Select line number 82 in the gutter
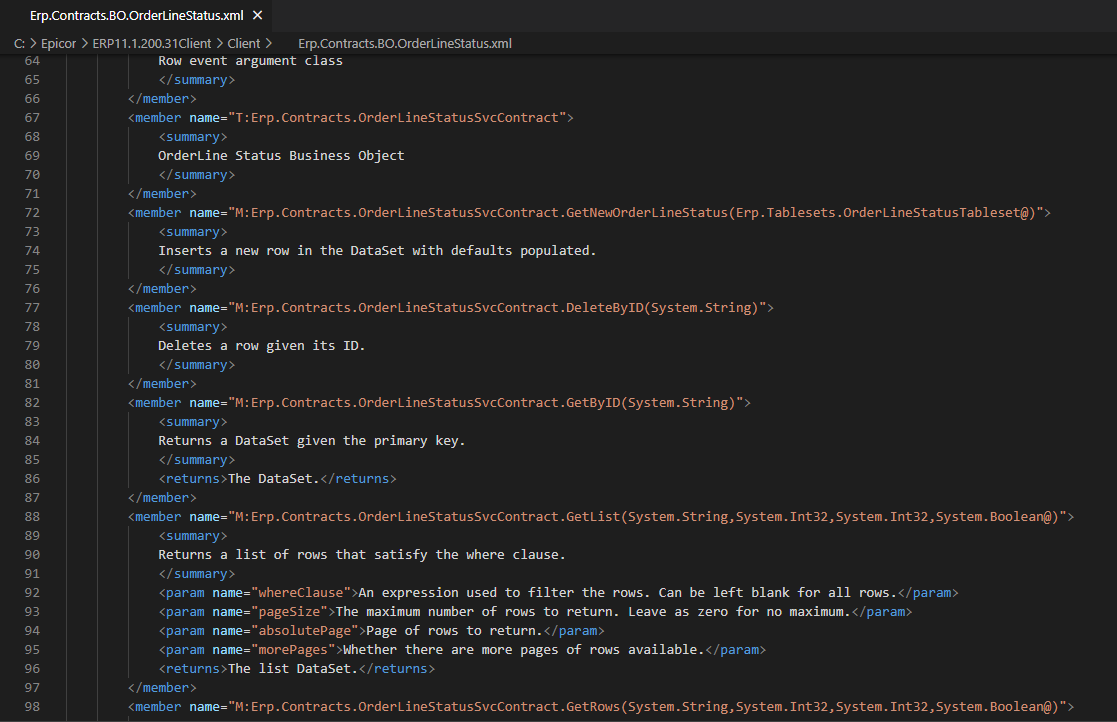The width and height of the screenshot is (1117, 722). pos(32,402)
